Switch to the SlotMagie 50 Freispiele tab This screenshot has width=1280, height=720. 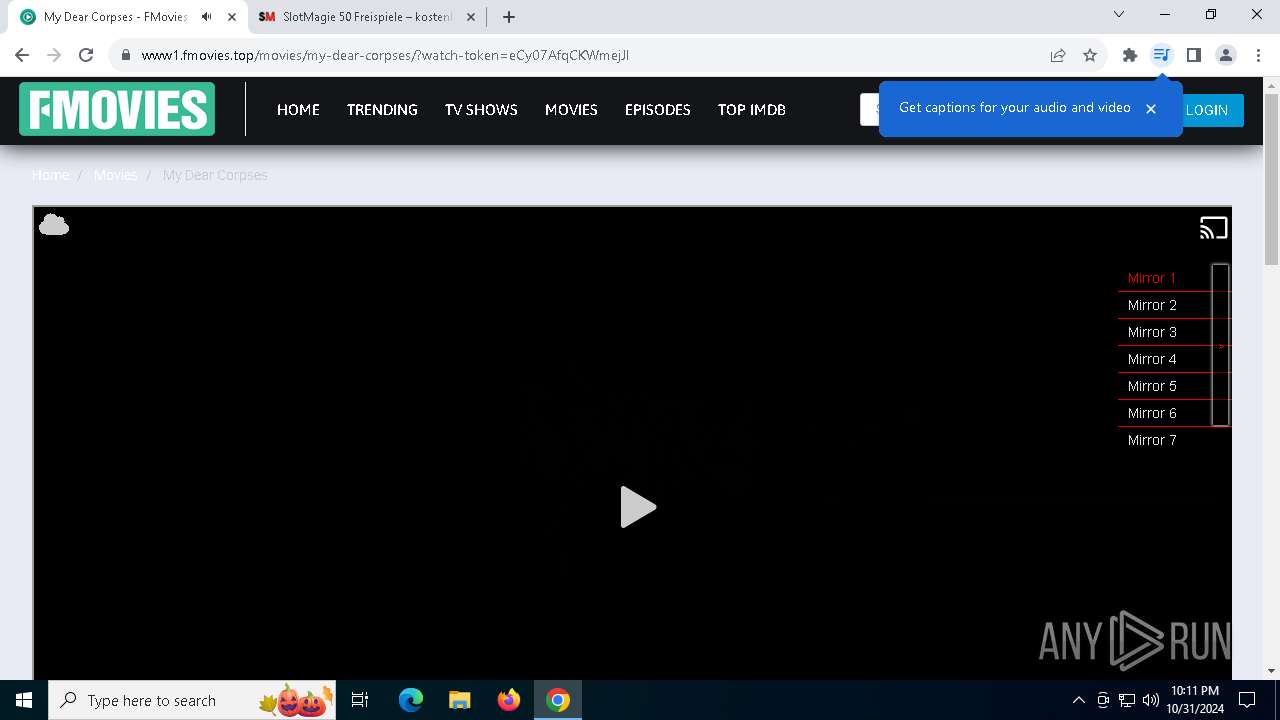pyautogui.click(x=367, y=17)
